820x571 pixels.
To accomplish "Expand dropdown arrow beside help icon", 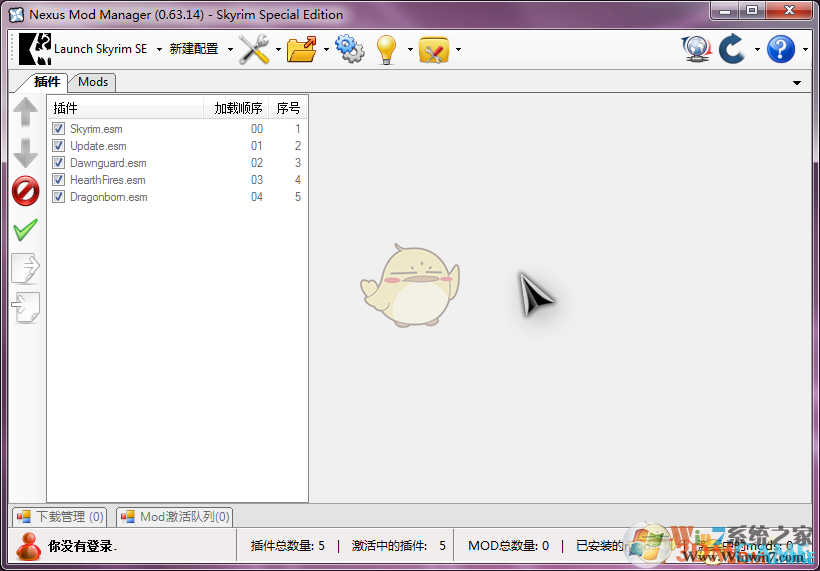I will tap(805, 50).
